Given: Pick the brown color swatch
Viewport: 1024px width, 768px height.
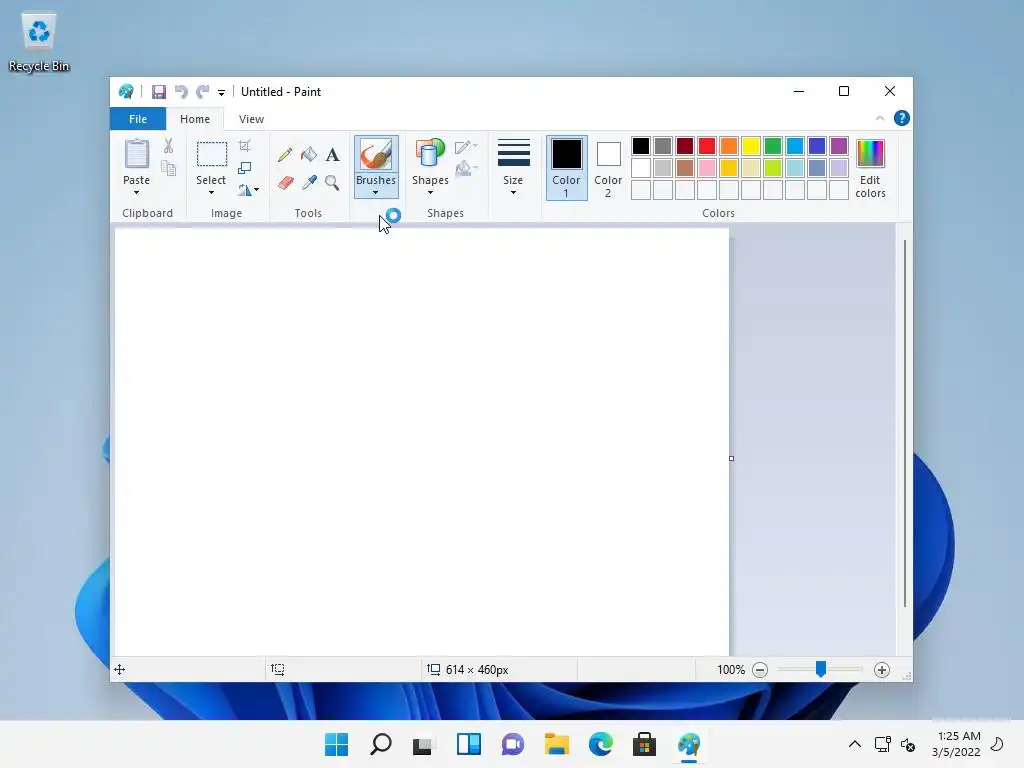Looking at the screenshot, I should pyautogui.click(x=684, y=168).
